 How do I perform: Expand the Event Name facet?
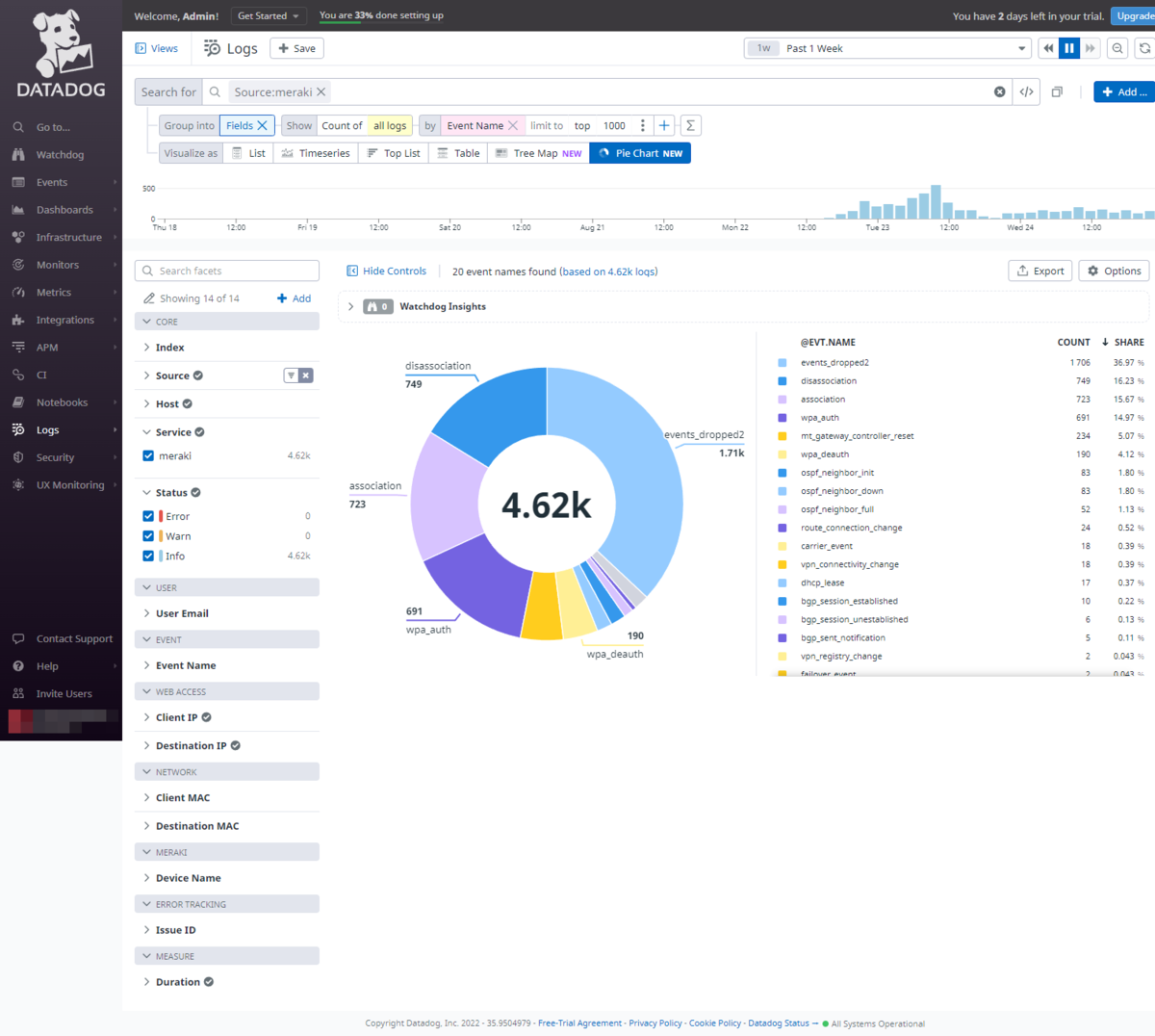click(x=185, y=665)
